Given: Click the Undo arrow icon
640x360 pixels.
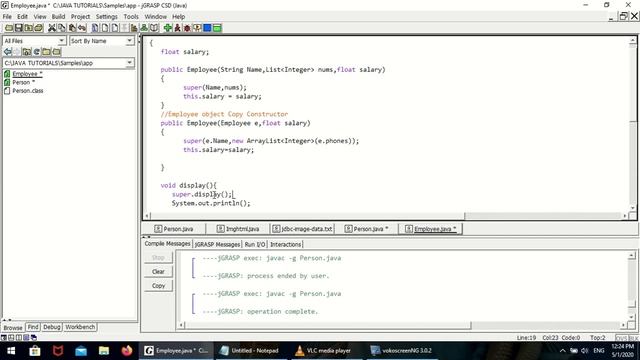Looking at the screenshot, I should tap(82, 28).
